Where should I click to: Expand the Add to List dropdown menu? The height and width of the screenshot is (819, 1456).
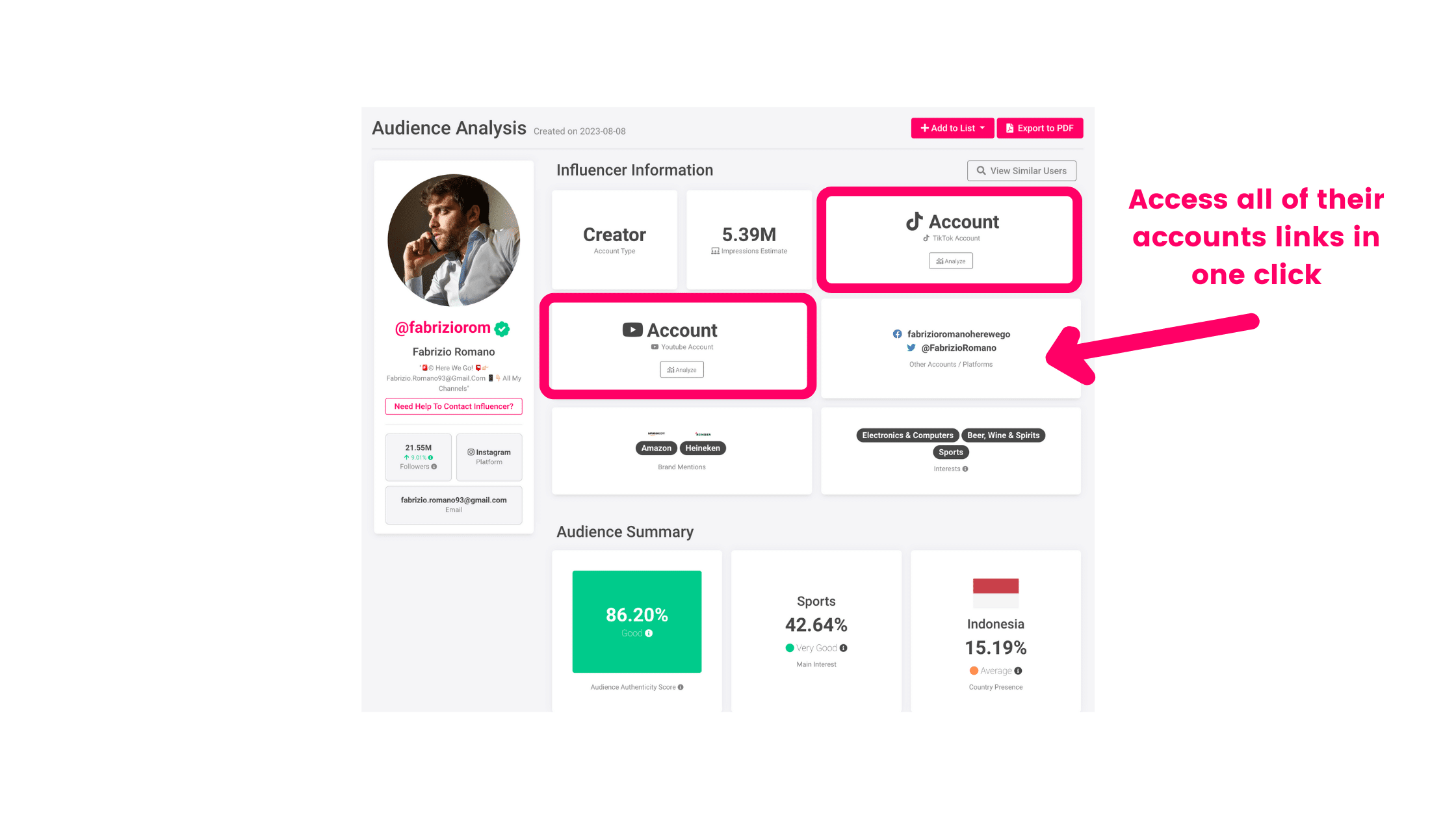point(952,127)
